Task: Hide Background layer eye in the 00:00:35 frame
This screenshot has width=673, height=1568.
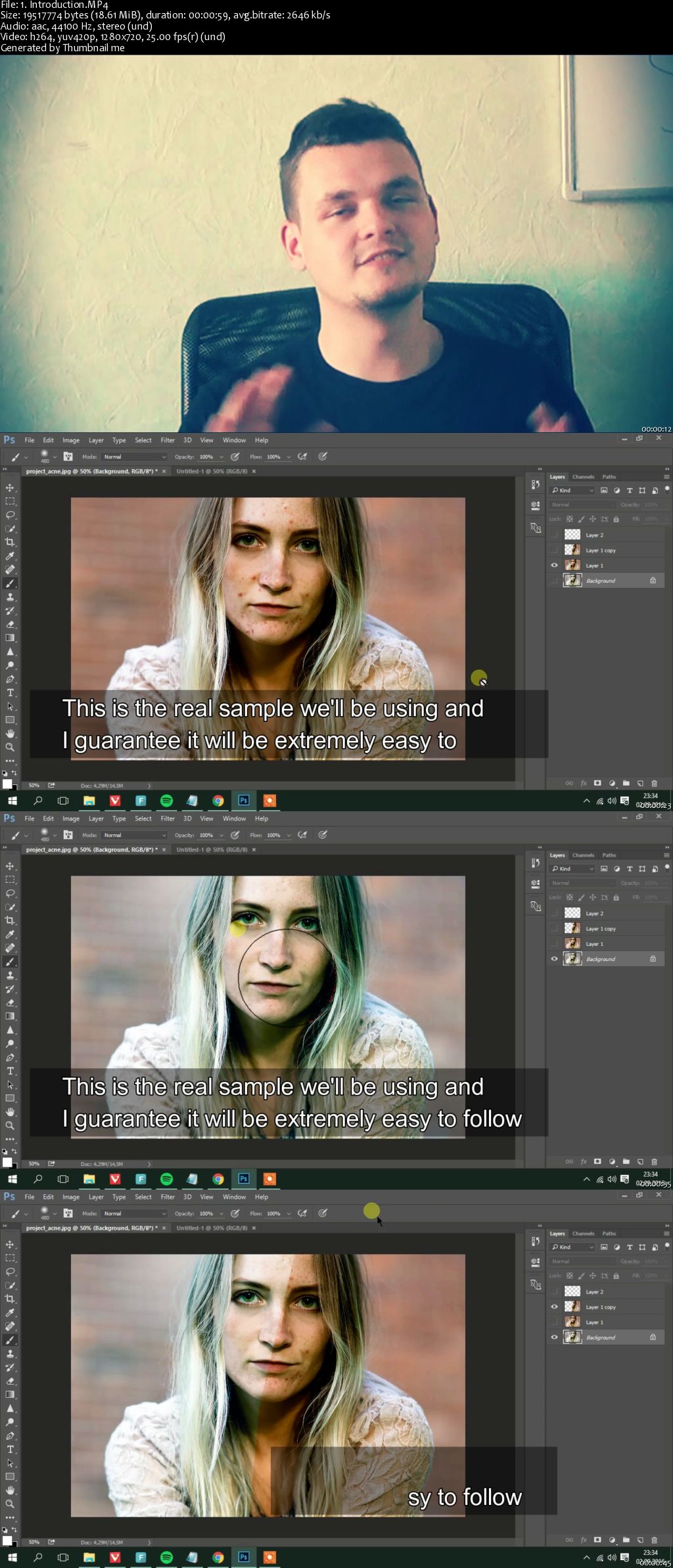Action: pos(554,959)
